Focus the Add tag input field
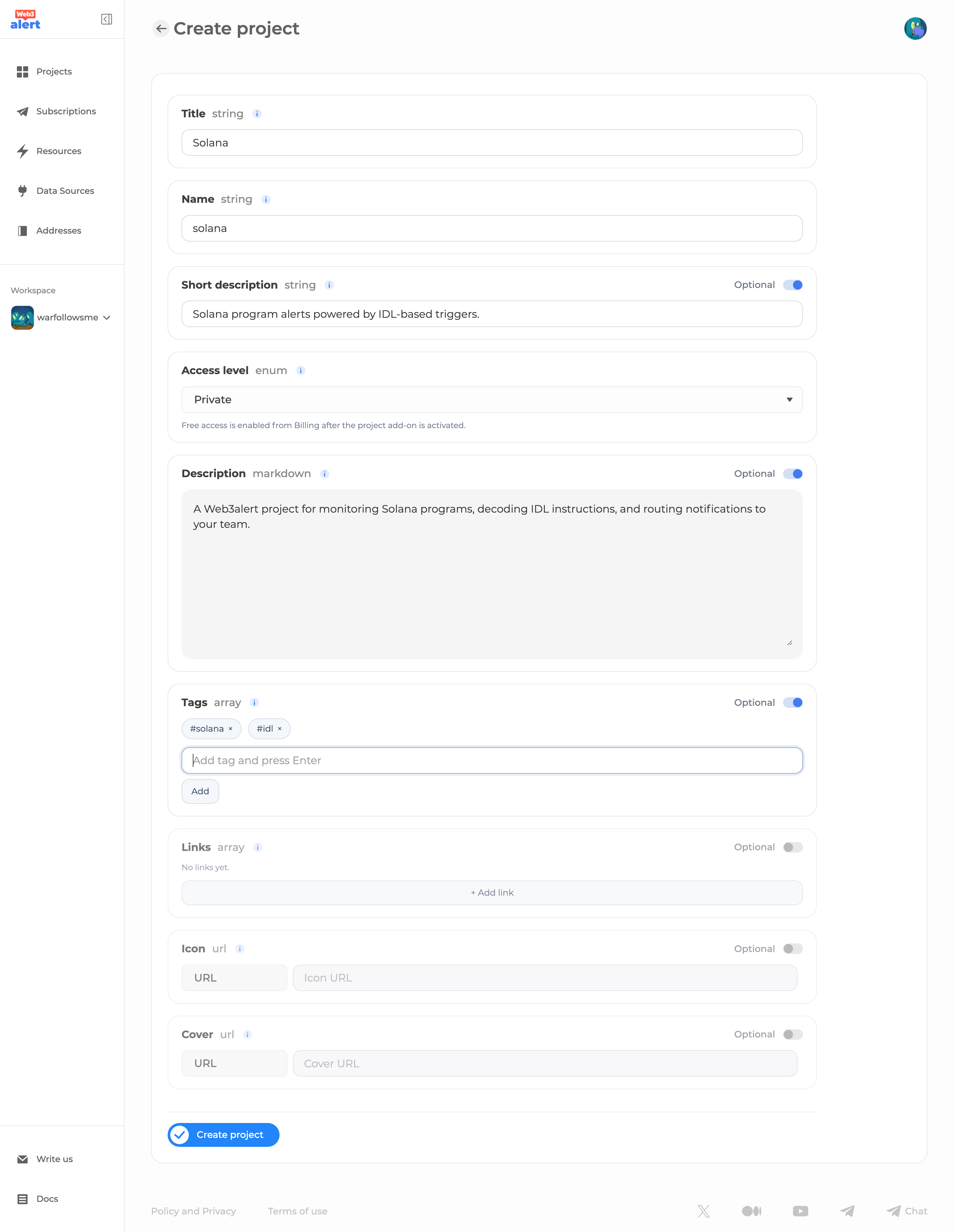The height and width of the screenshot is (1232, 954). coord(492,760)
